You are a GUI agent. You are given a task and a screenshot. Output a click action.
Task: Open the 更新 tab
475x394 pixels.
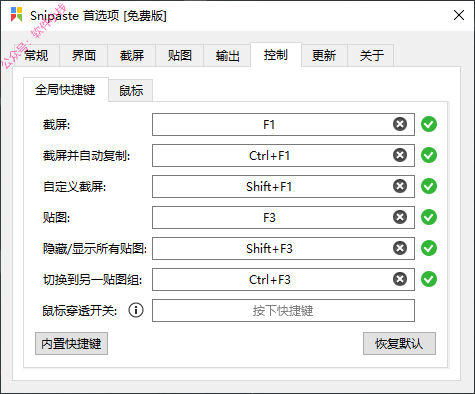coord(324,55)
